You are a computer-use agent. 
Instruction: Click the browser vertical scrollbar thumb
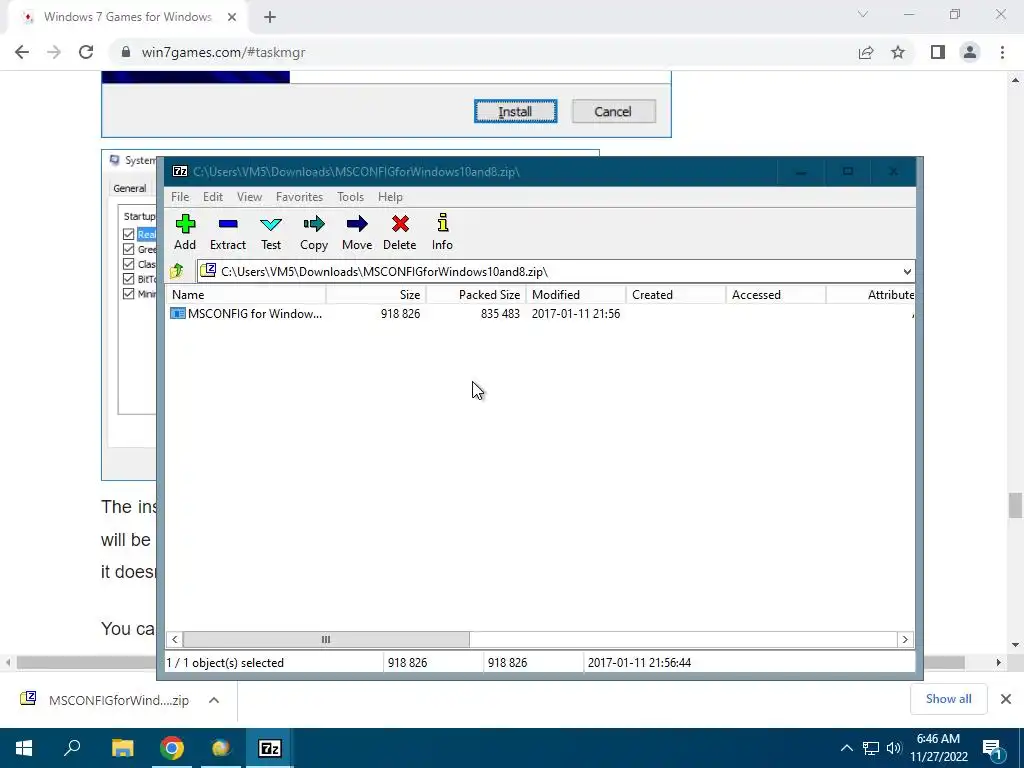click(x=1015, y=505)
